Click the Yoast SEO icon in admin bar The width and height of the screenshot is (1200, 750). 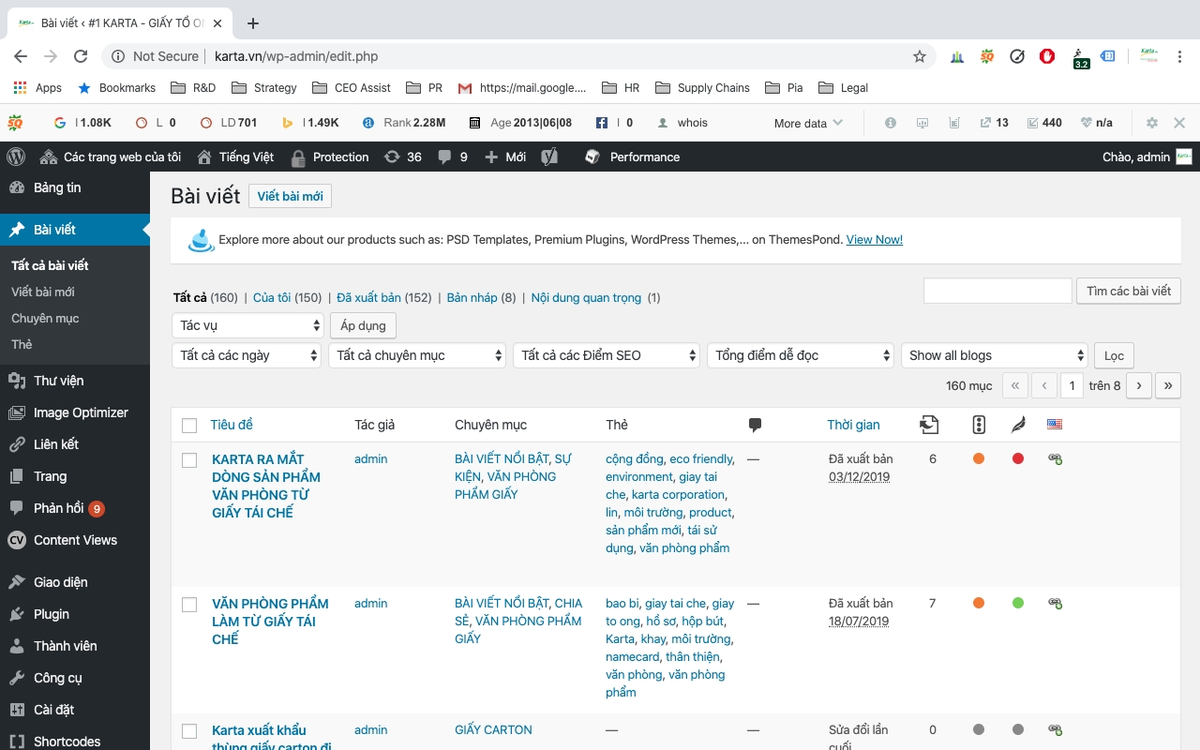[x=548, y=157]
